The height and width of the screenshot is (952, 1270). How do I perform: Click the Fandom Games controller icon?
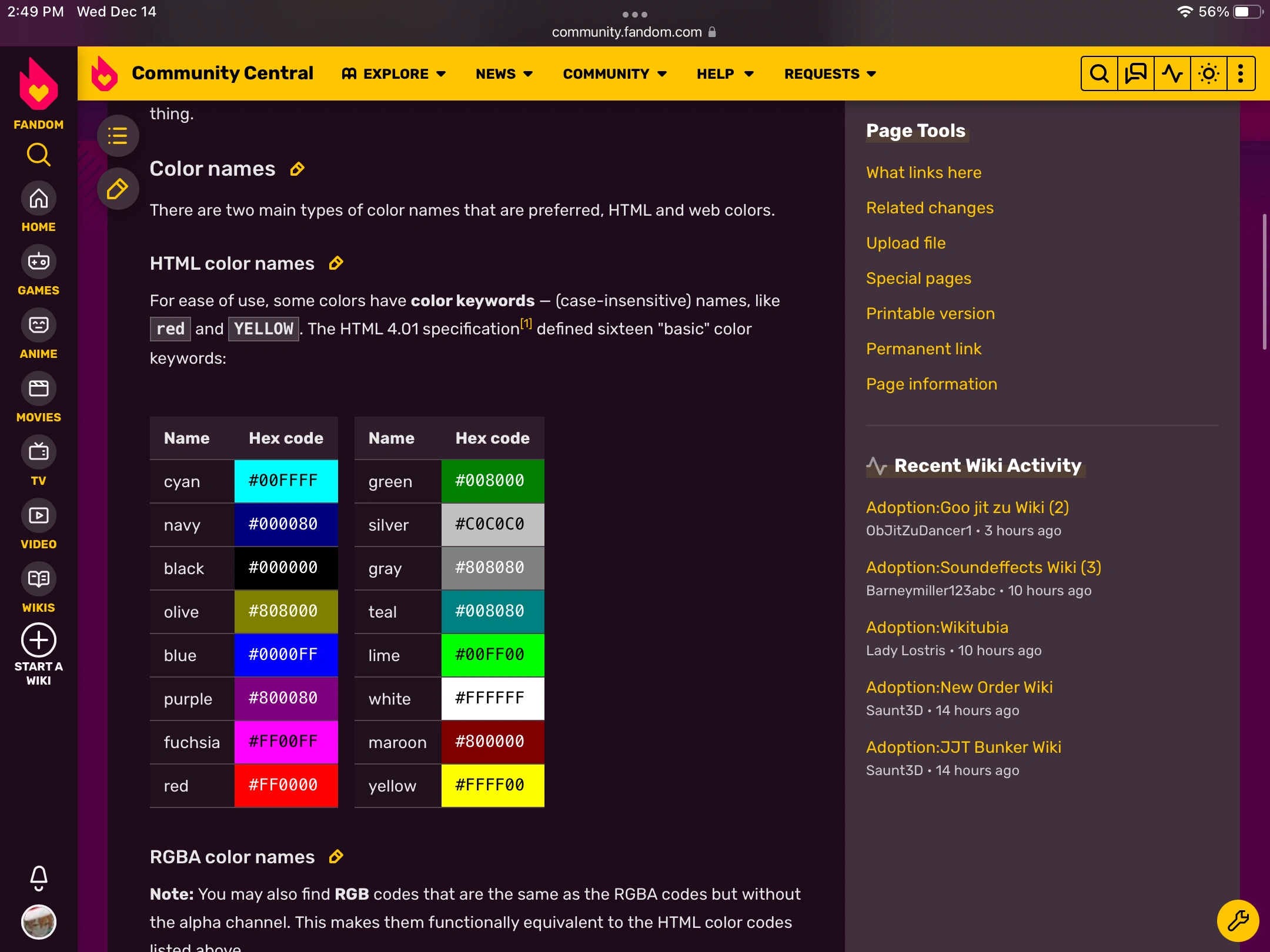point(39,262)
